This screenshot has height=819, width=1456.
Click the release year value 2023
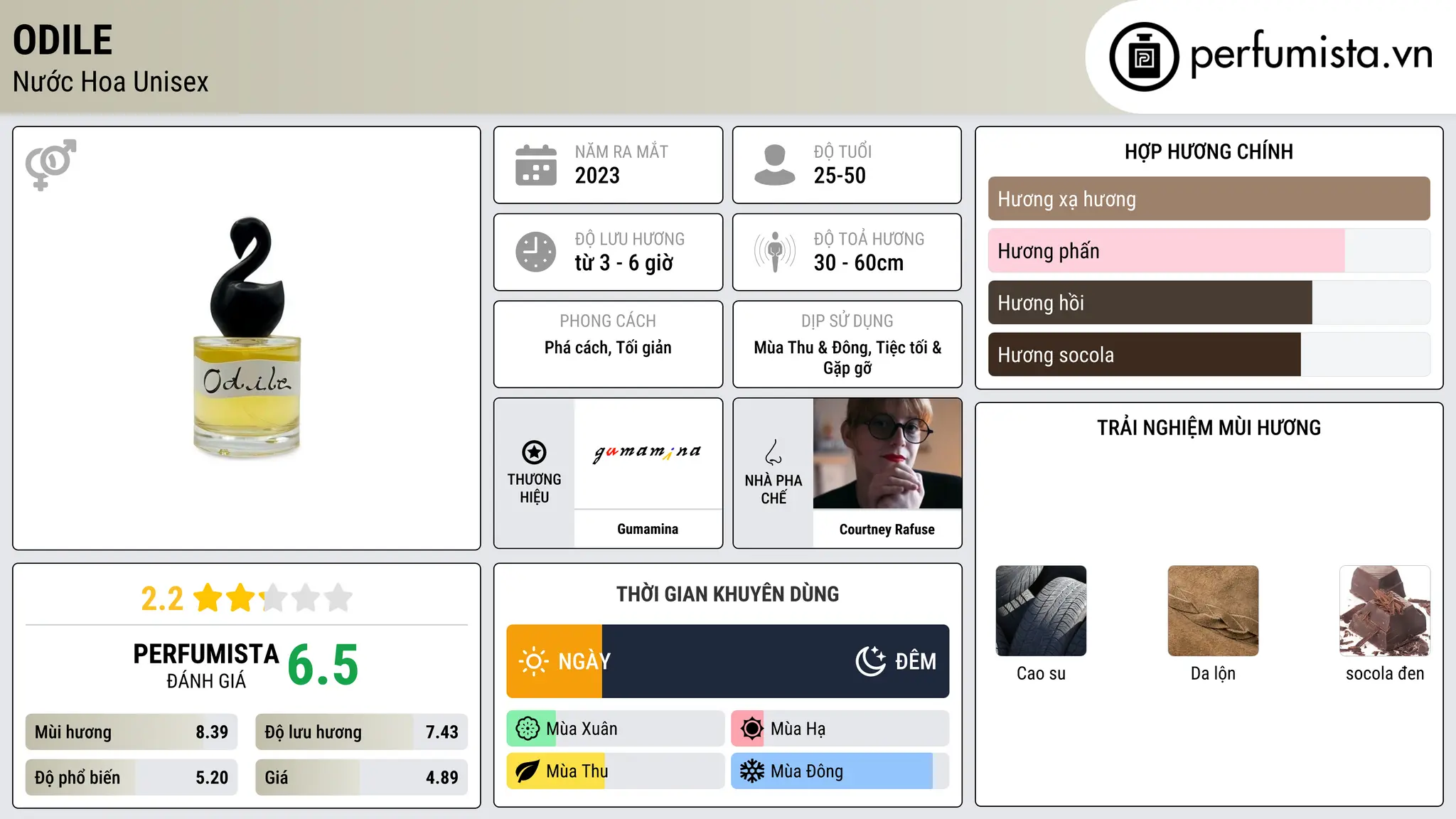(597, 176)
